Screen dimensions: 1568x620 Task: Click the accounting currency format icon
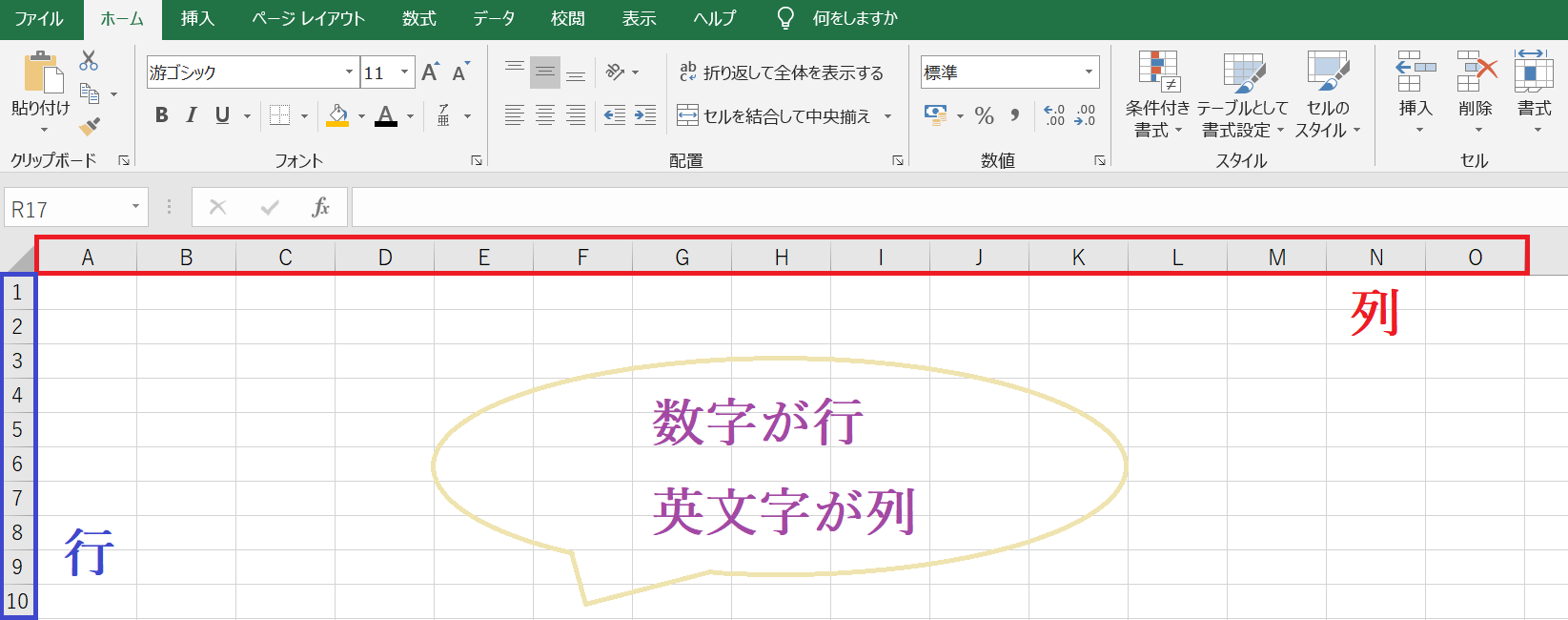coord(935,115)
